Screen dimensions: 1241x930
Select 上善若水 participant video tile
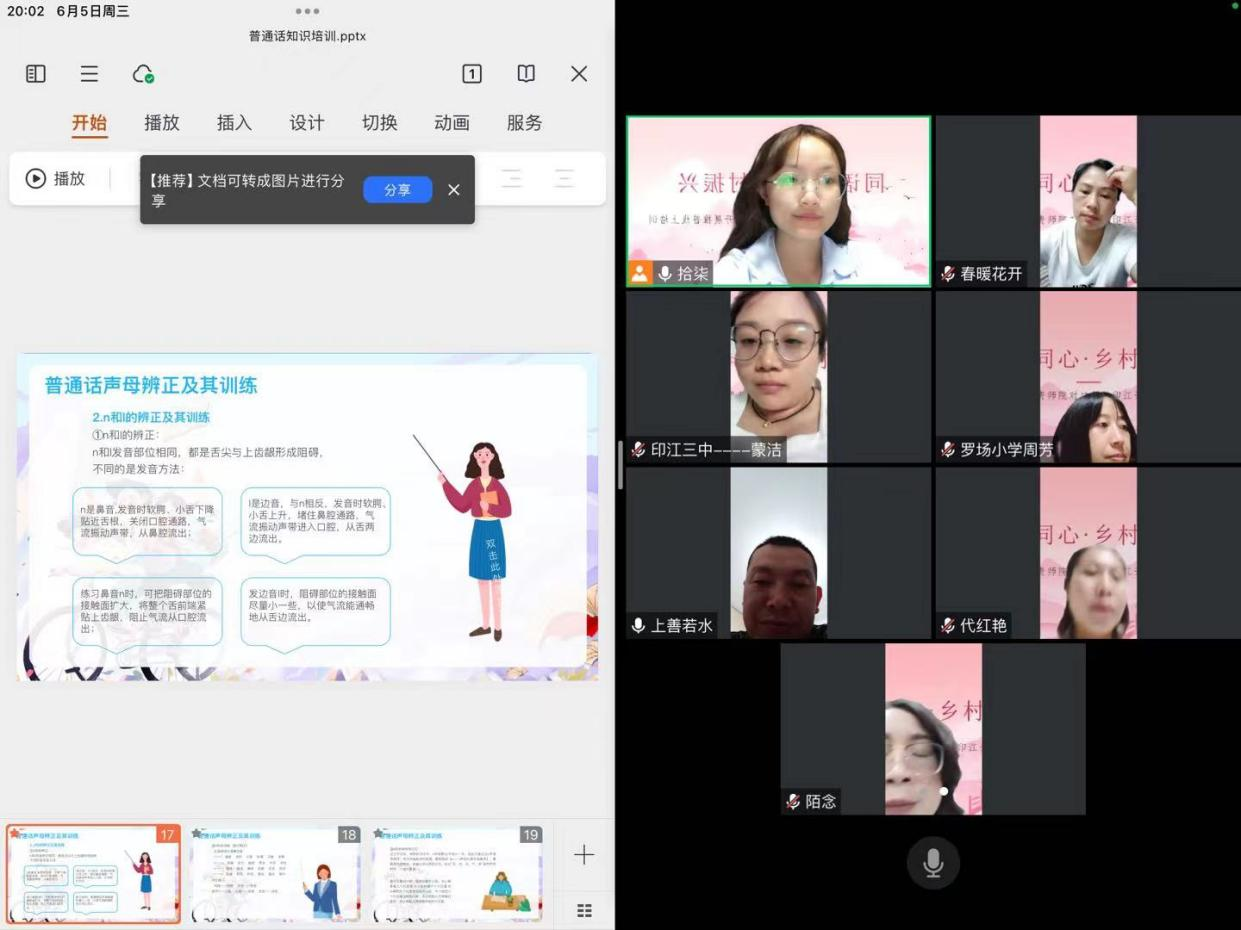click(778, 553)
